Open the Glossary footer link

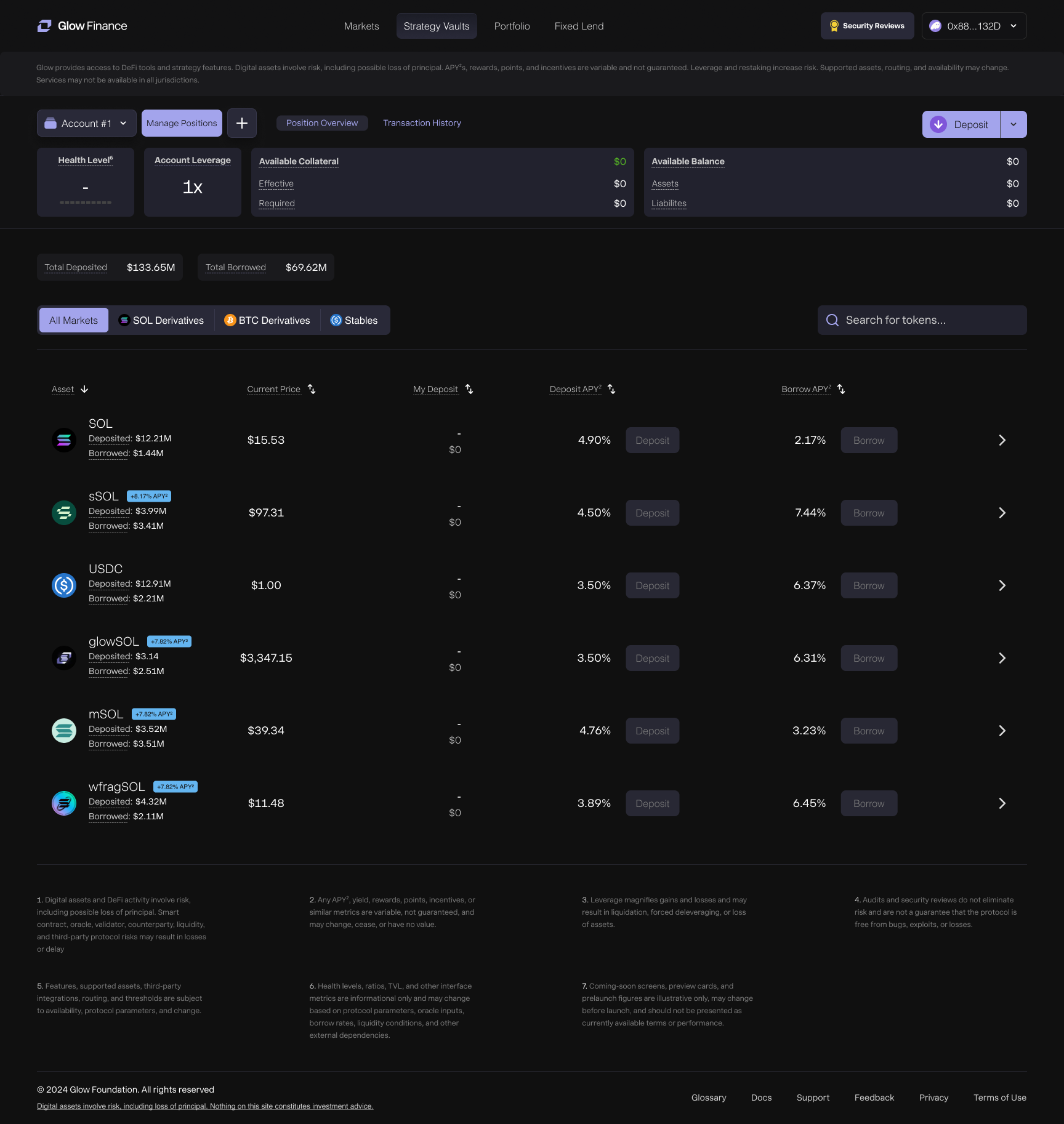click(x=709, y=1098)
